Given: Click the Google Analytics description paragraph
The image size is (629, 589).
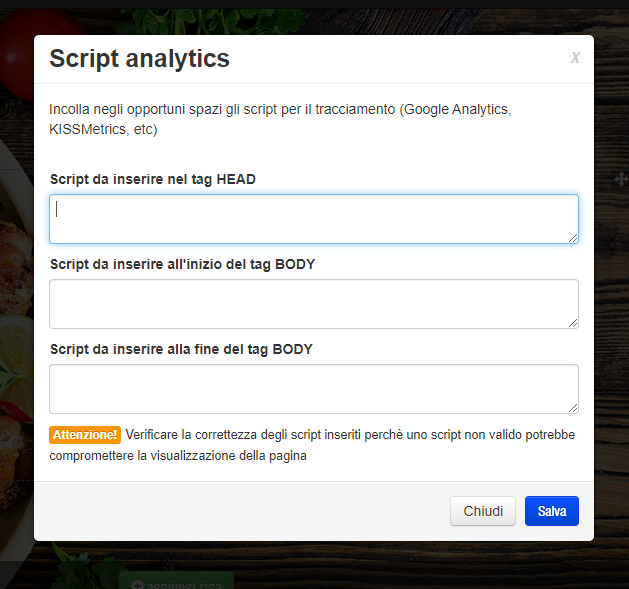Looking at the screenshot, I should [x=280, y=119].
